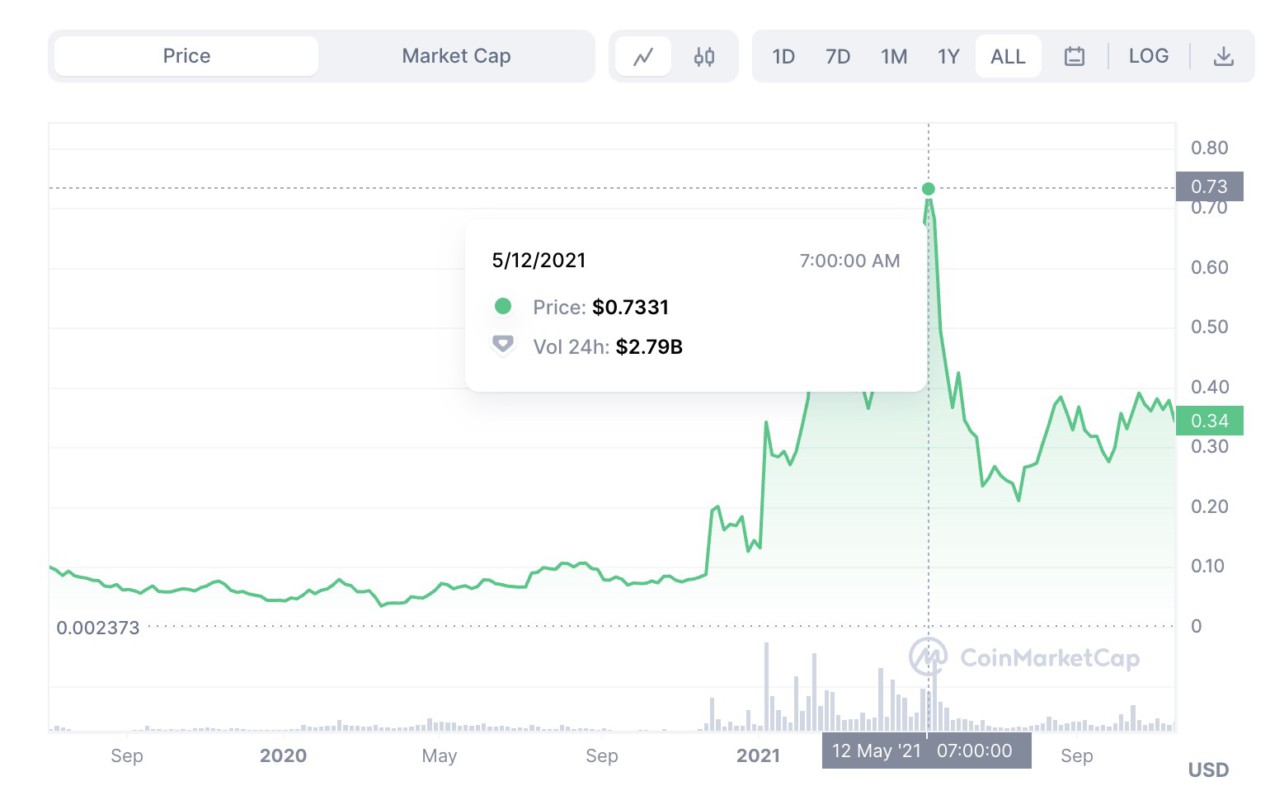Viewport: 1270px width, 800px height.
Task: Switch to the candlestick chart icon
Action: [x=704, y=56]
